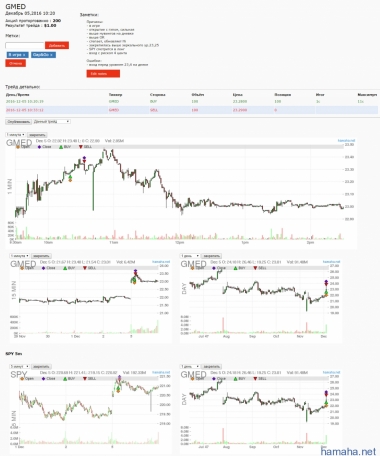Open the trade-type dropdown beside Опубликовать

click(x=52, y=122)
